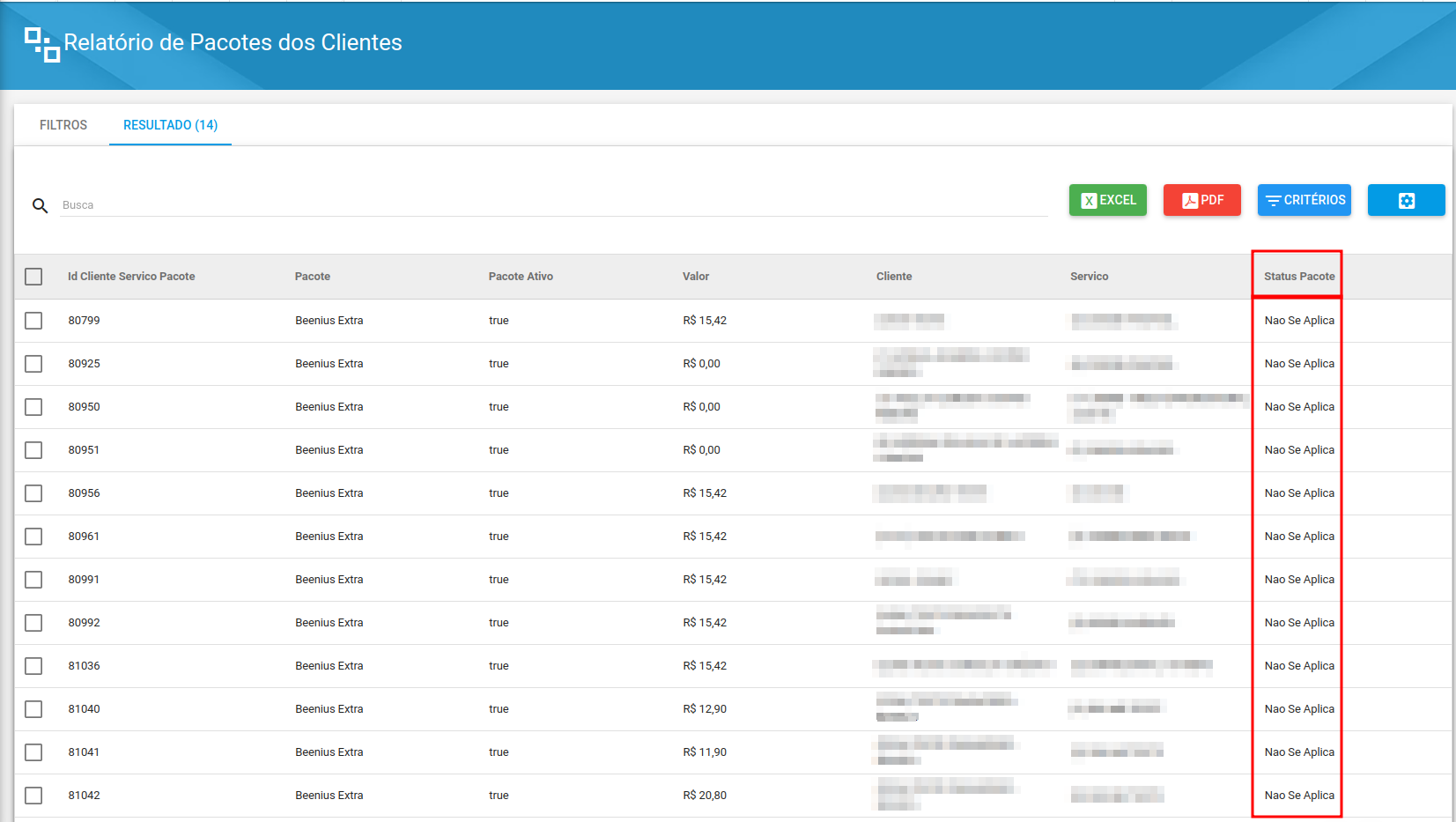This screenshot has width=1456, height=822.
Task: Click the ID cell 80925
Action: click(84, 364)
